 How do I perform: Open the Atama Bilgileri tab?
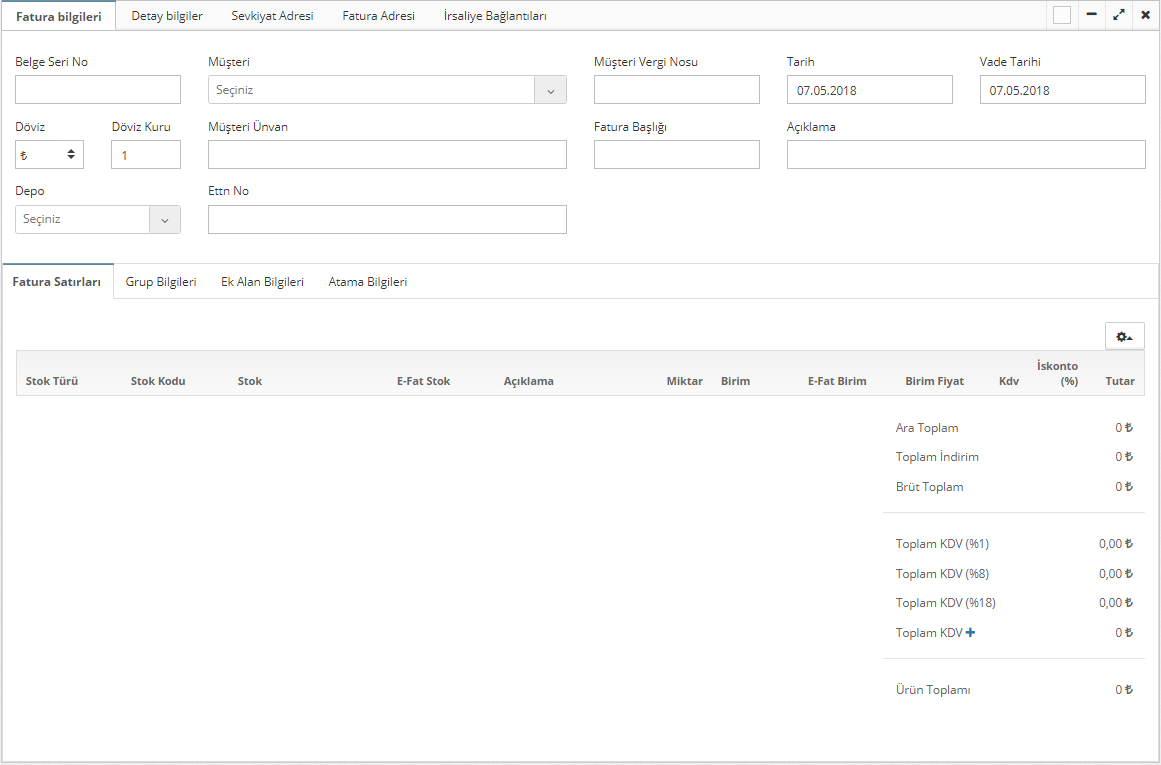368,282
